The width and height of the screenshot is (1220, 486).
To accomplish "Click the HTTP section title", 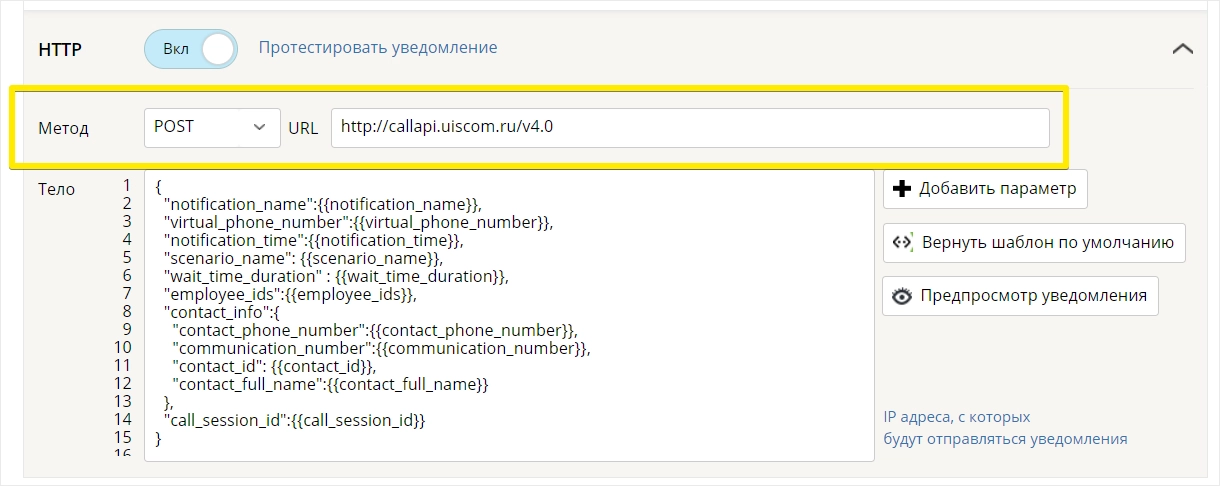I will pos(59,49).
